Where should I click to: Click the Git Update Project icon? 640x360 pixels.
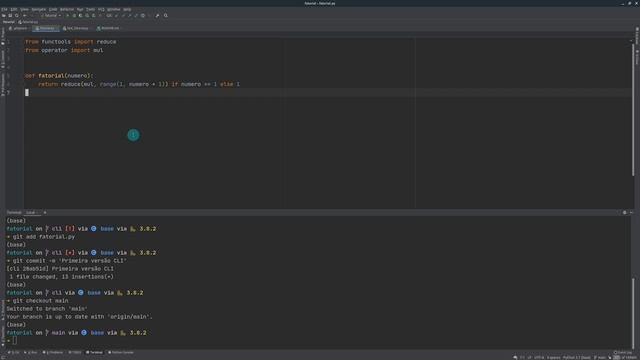click(x=117, y=16)
